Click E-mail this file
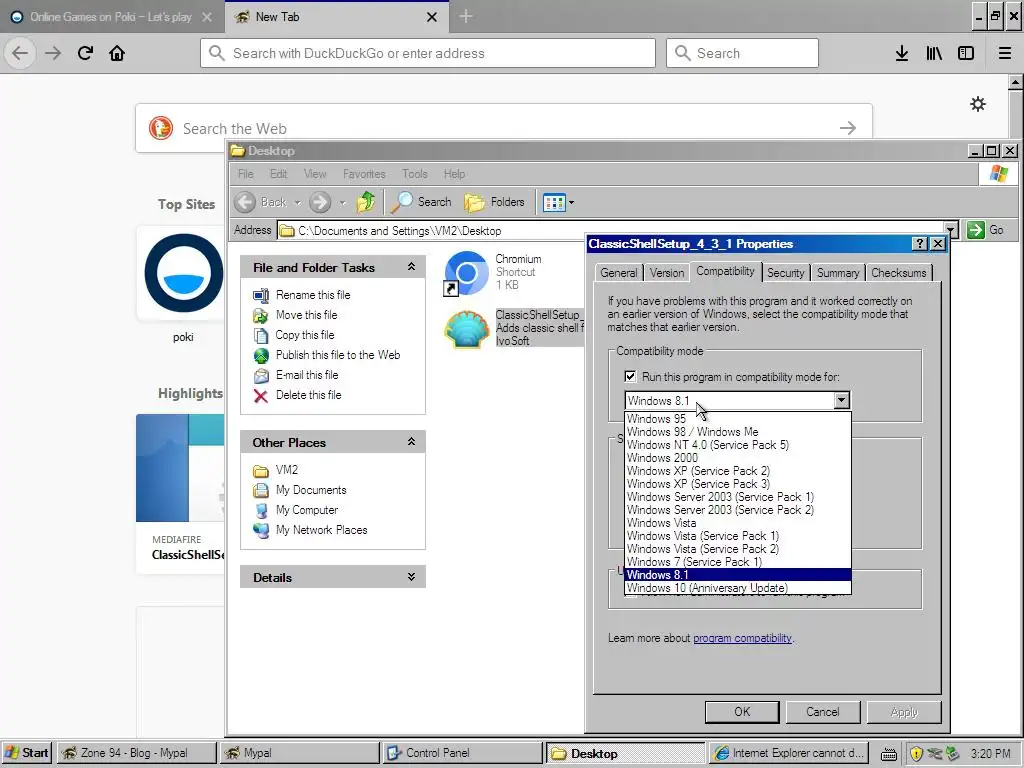Screen dimensions: 1024x768 tap(307, 375)
